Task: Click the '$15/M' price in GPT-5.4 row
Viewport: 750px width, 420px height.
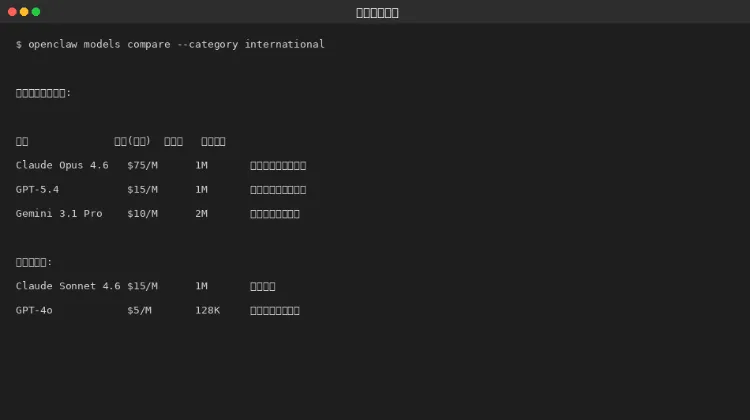Action: click(143, 189)
